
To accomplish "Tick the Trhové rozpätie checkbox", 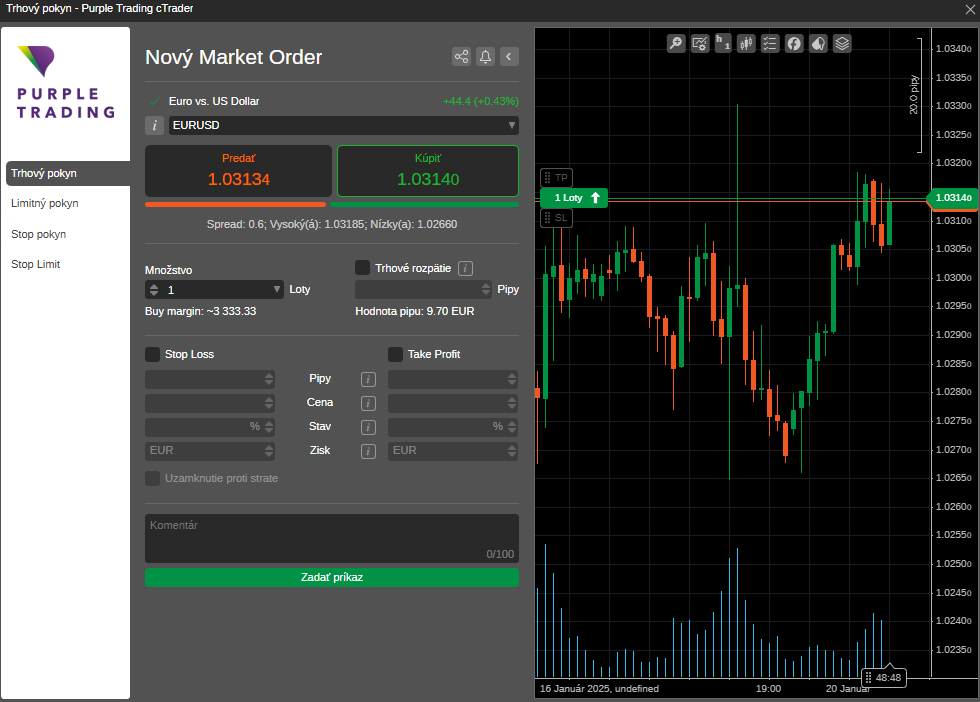I will pos(363,268).
